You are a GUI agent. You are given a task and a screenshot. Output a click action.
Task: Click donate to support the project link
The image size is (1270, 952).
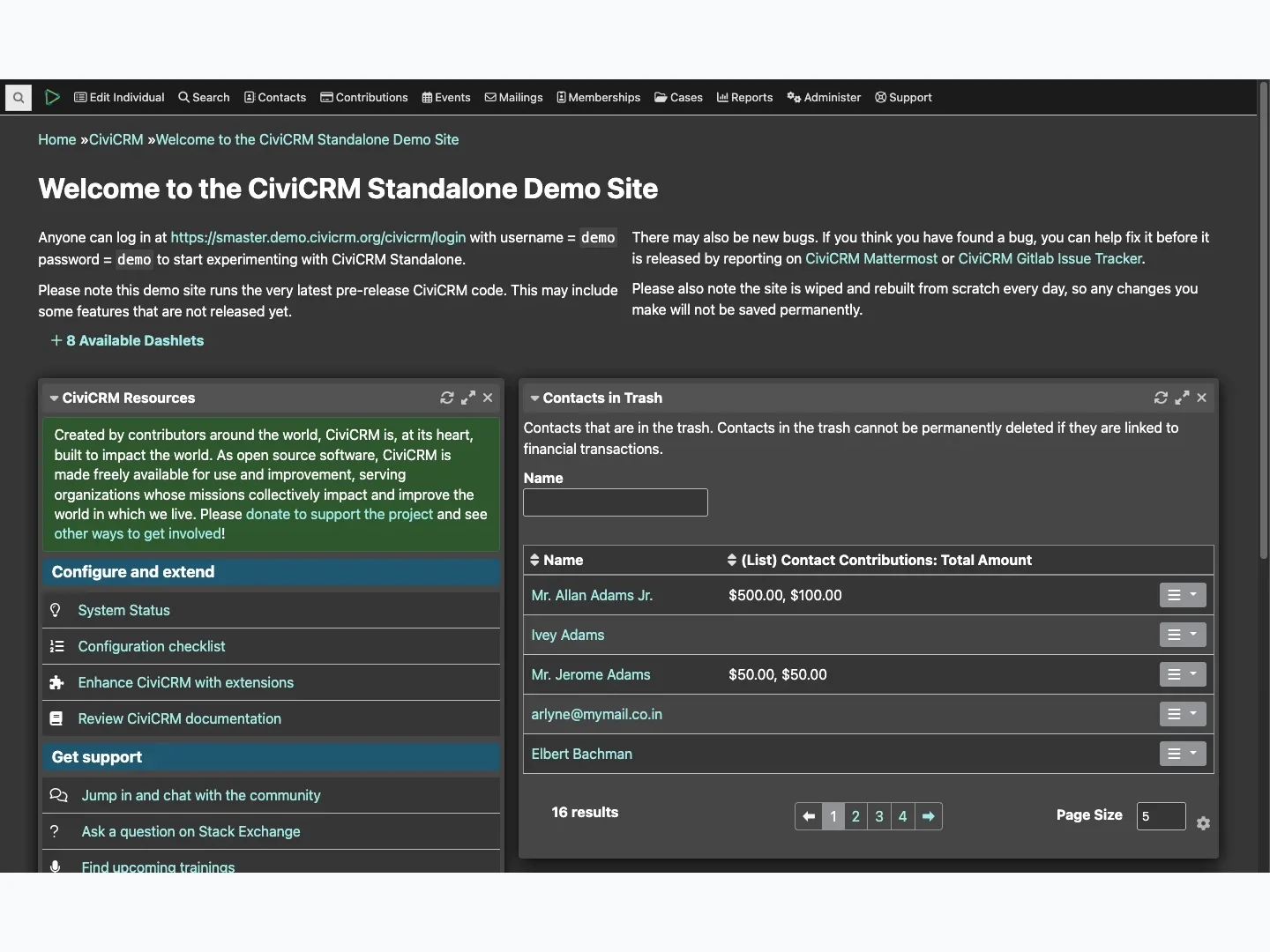[x=340, y=514]
